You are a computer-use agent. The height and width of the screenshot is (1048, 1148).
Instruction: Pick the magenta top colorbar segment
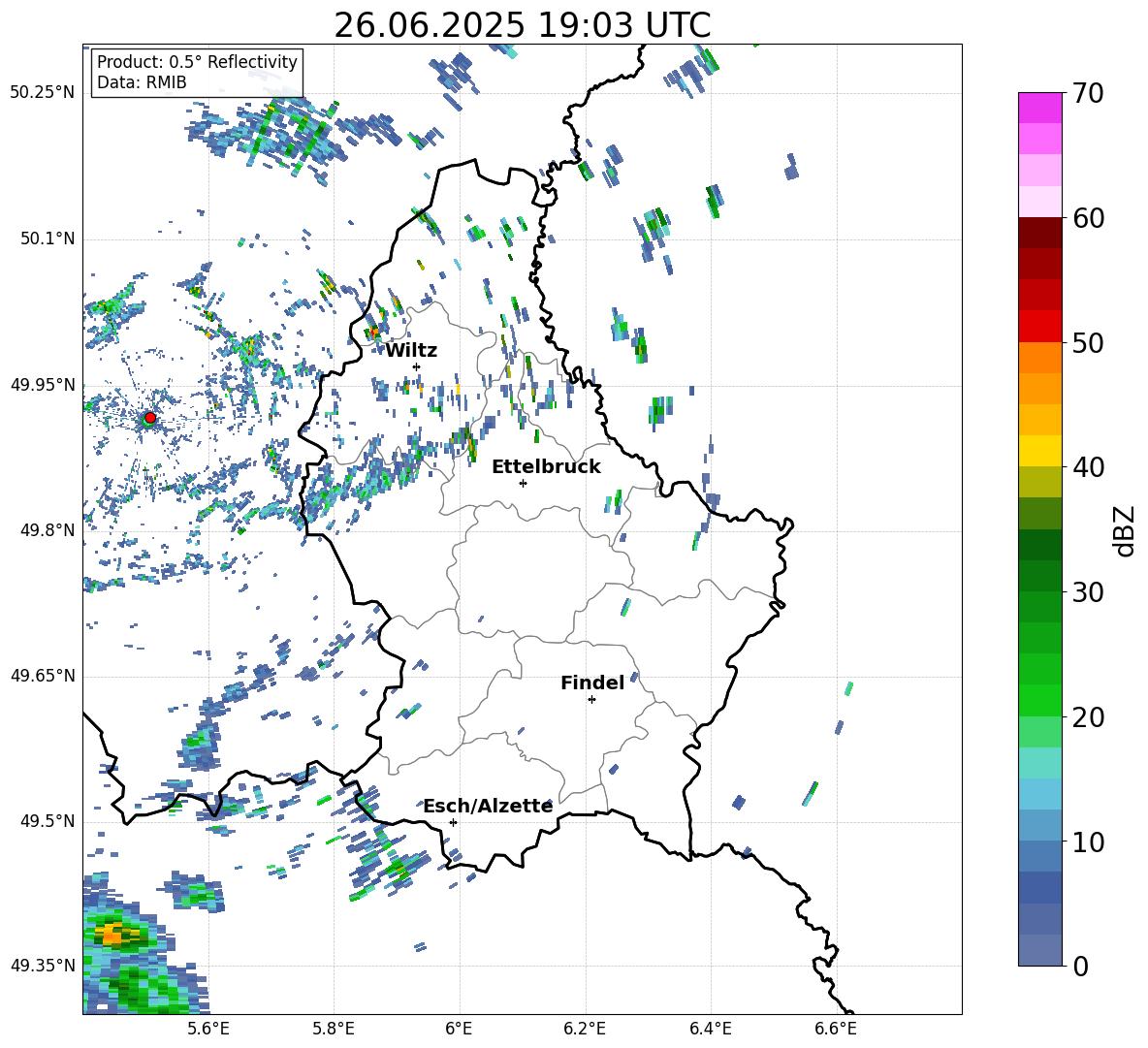pyautogui.click(x=1039, y=108)
